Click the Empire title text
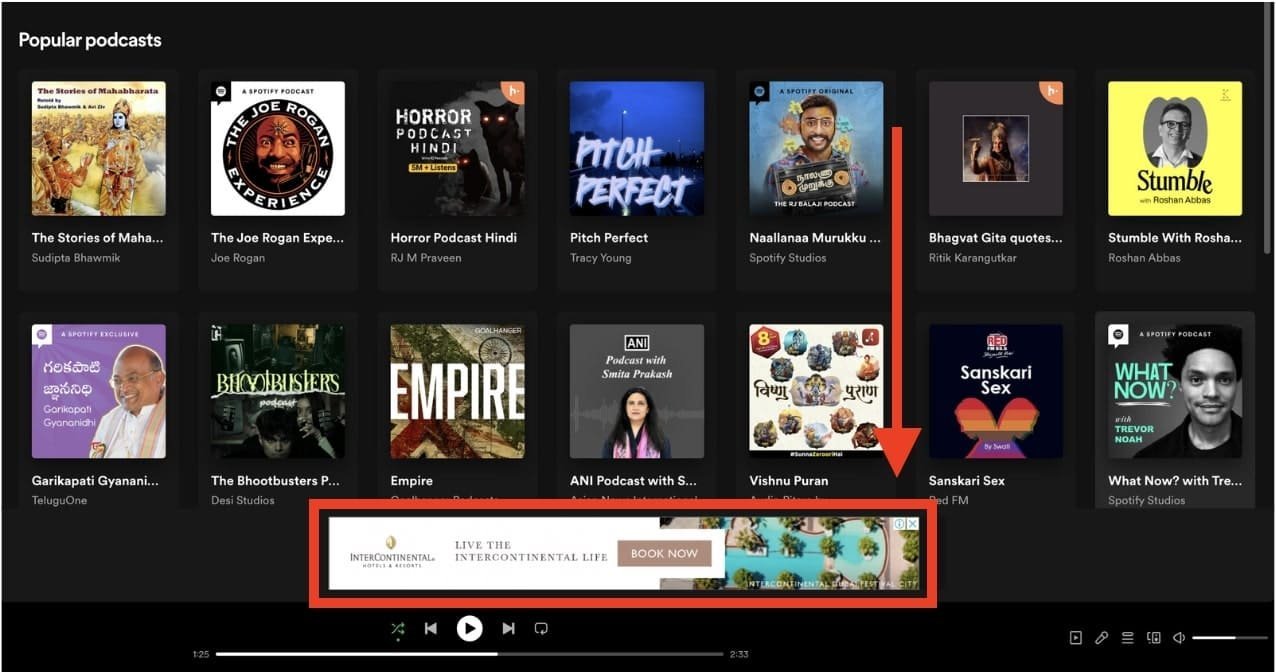The image size is (1276, 672). [411, 481]
